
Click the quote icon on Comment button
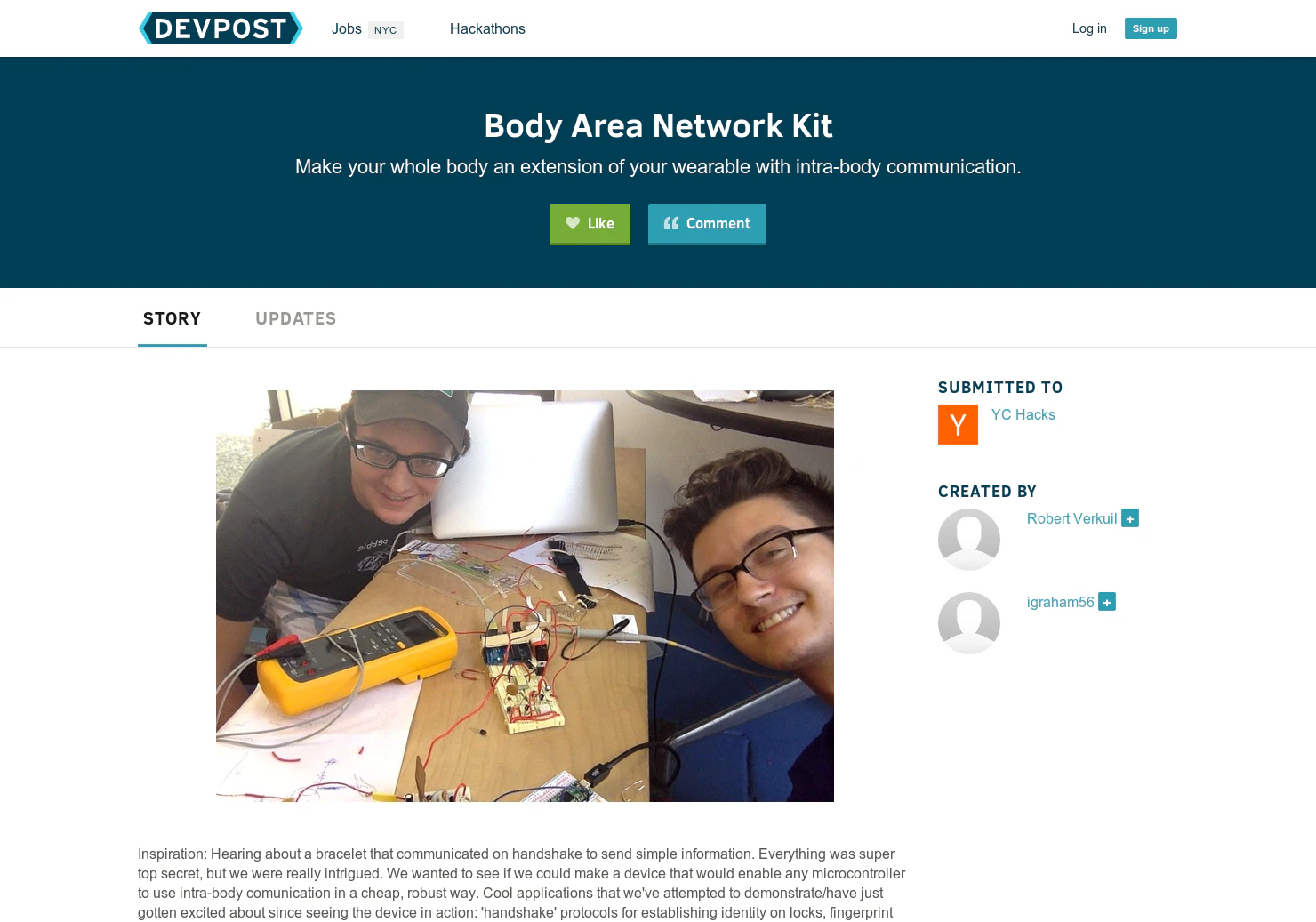tap(671, 223)
